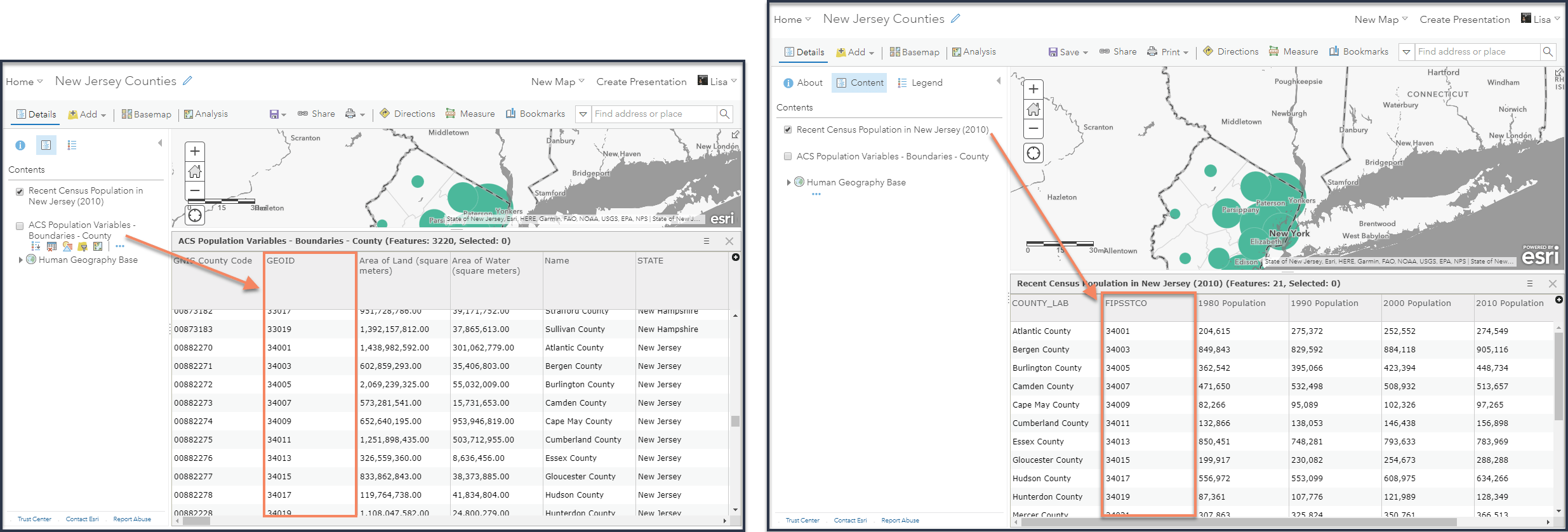Open table options menu in ACS table header

707,241
